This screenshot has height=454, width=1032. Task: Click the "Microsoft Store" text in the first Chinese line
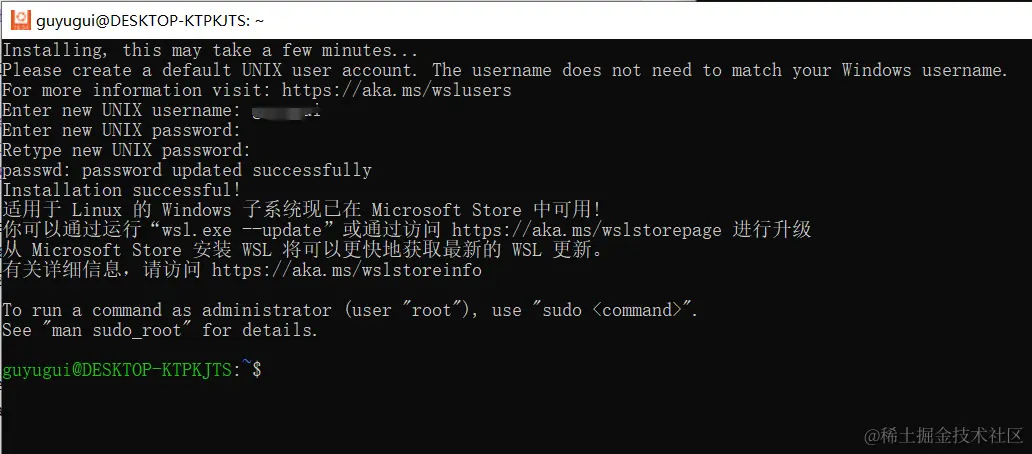446,210
